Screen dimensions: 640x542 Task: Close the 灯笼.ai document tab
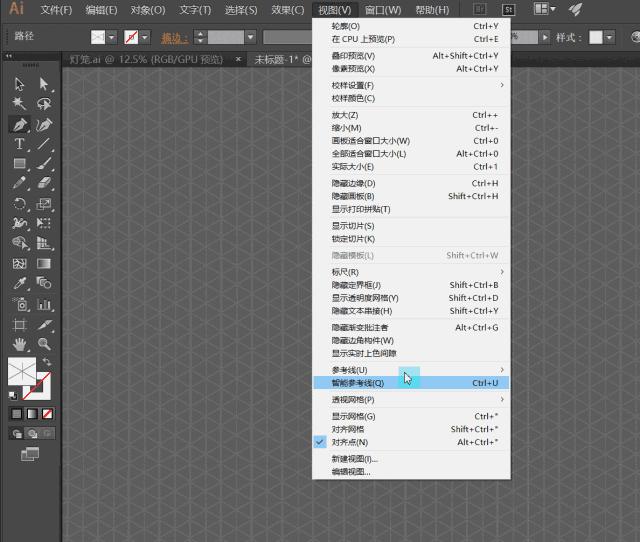click(x=239, y=60)
